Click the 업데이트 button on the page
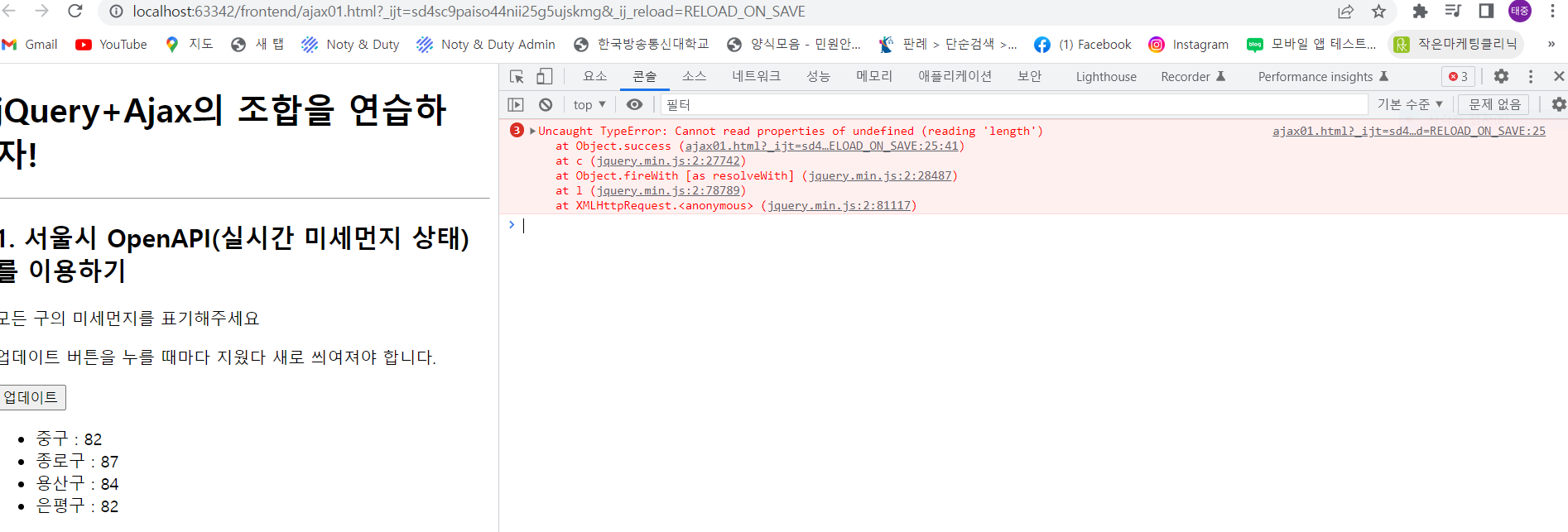Screen dimensions: 1568x532 (31, 398)
